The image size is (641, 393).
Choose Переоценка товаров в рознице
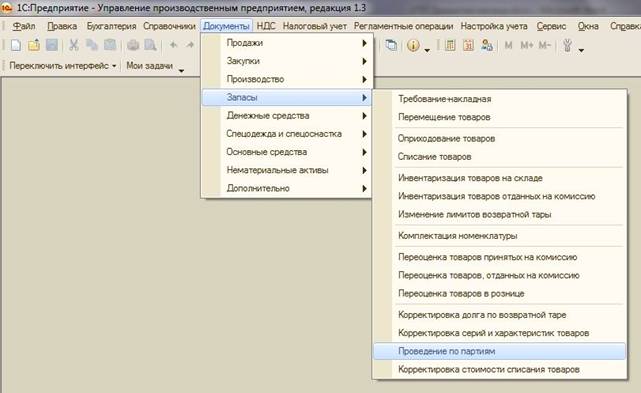click(x=500, y=294)
